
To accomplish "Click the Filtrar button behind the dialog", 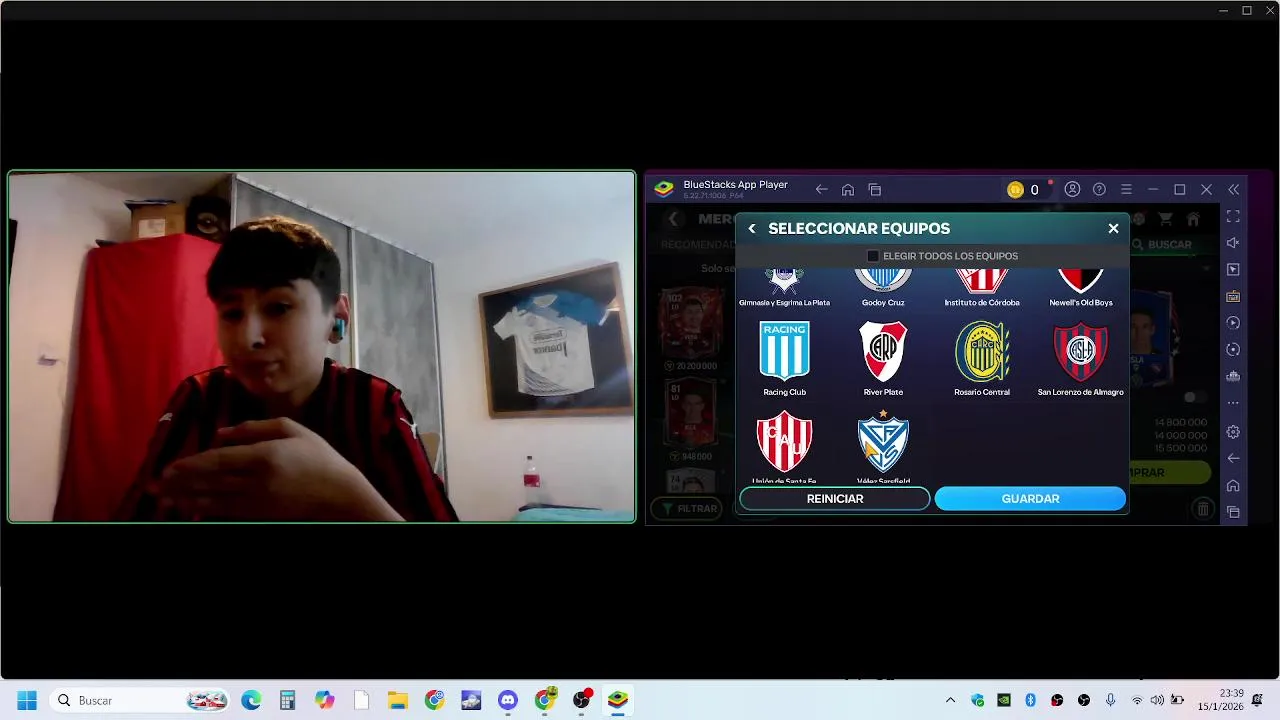I will coord(687,509).
